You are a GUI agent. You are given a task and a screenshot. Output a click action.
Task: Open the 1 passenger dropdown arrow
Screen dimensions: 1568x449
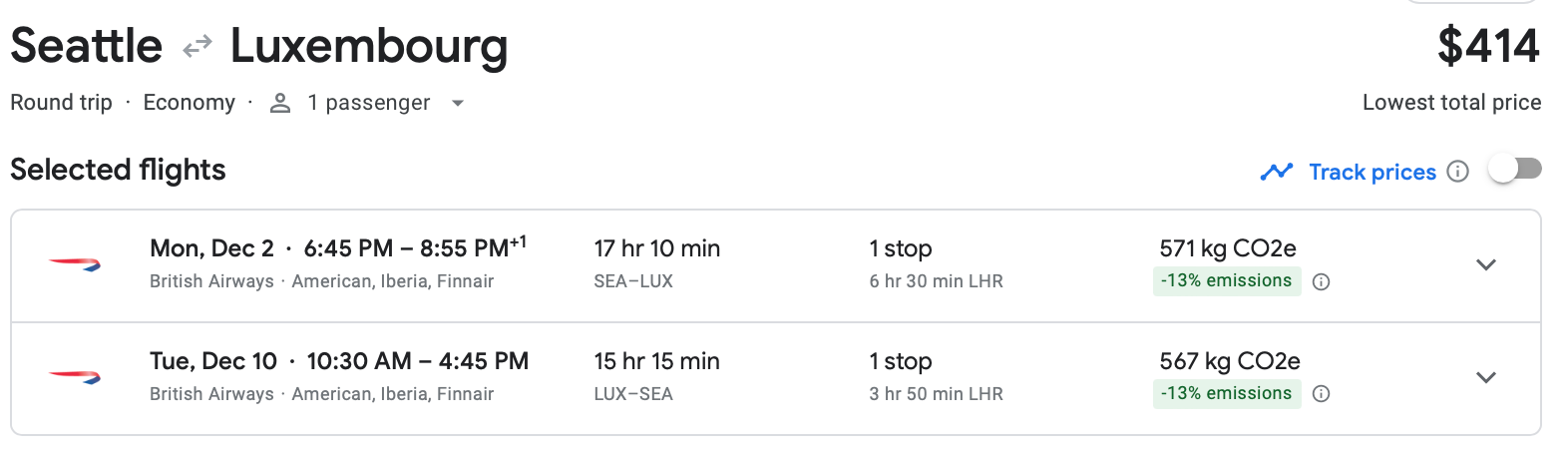tap(458, 103)
